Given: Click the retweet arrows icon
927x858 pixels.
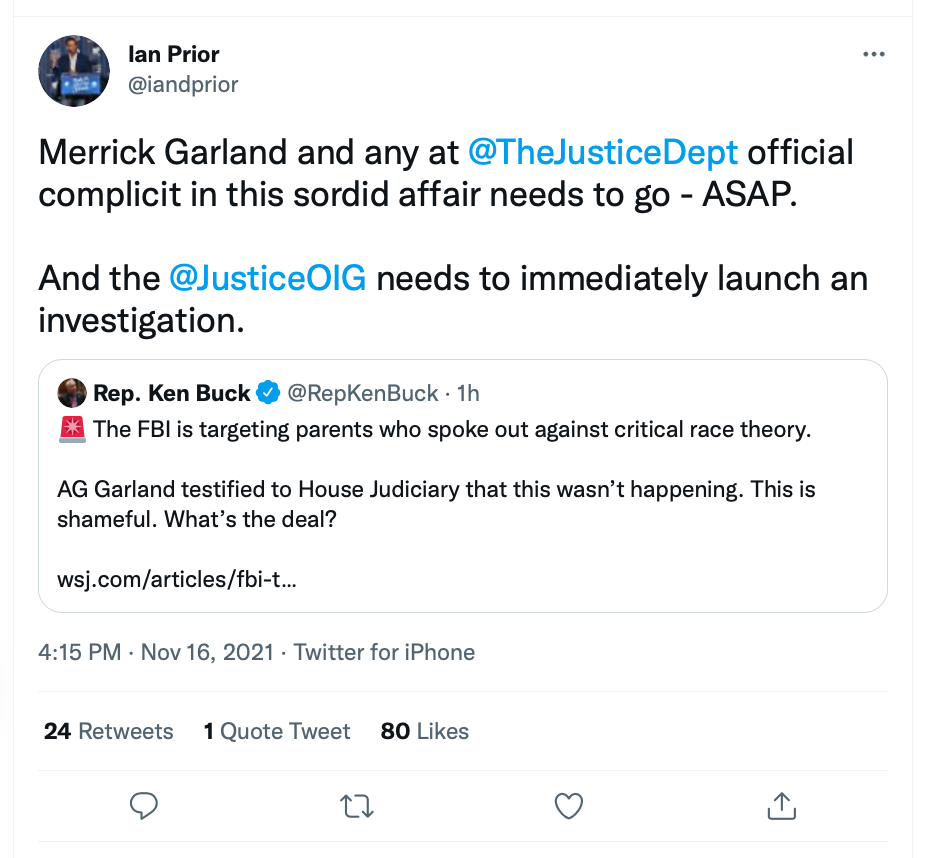Looking at the screenshot, I should coord(356,805).
